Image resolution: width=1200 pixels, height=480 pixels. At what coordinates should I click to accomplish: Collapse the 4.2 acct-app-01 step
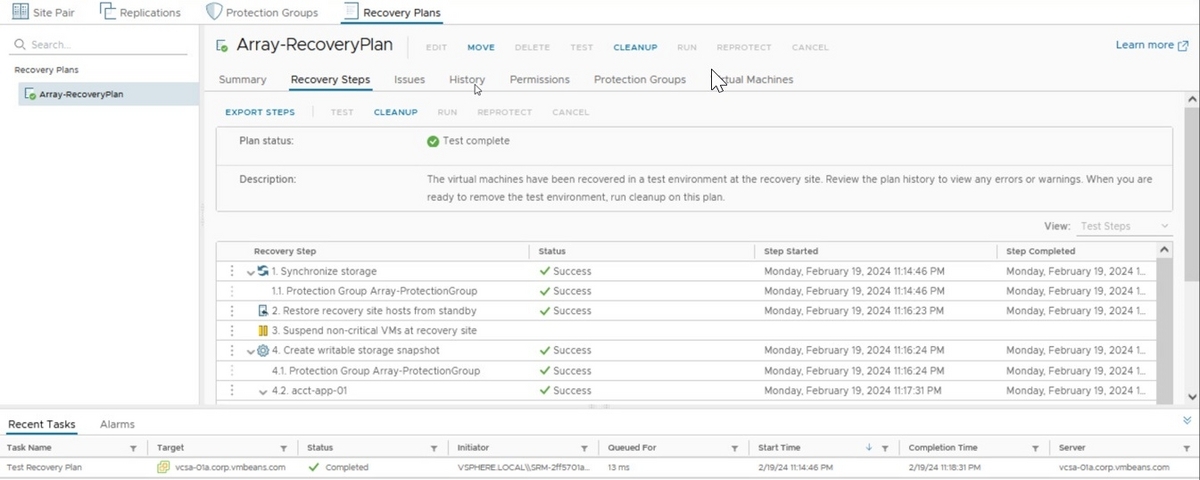point(263,391)
